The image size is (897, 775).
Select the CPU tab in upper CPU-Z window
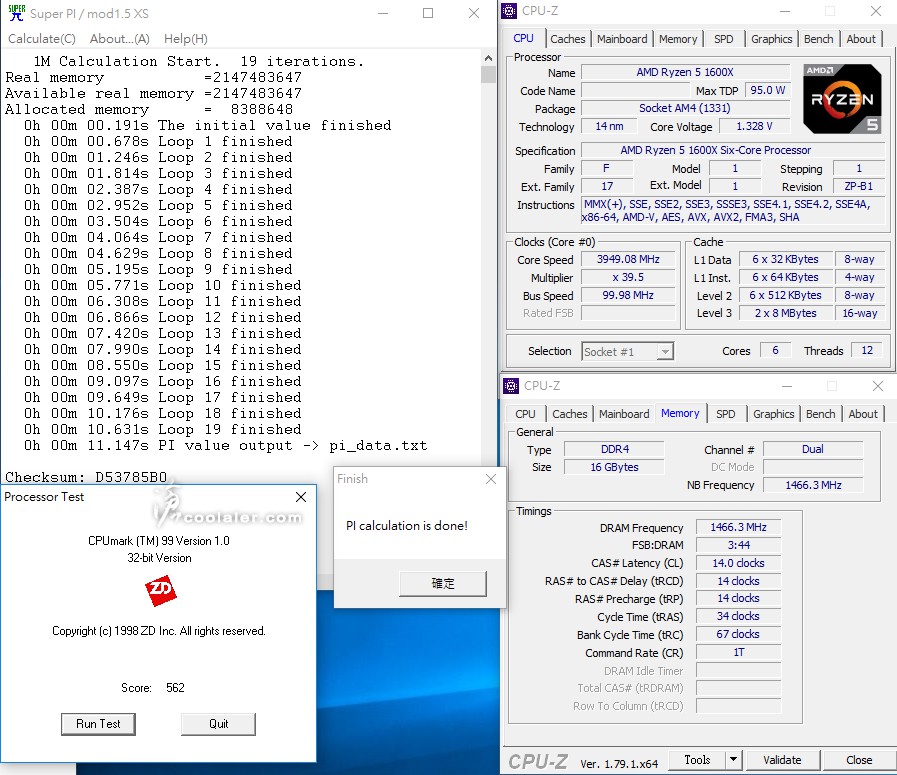coord(523,38)
